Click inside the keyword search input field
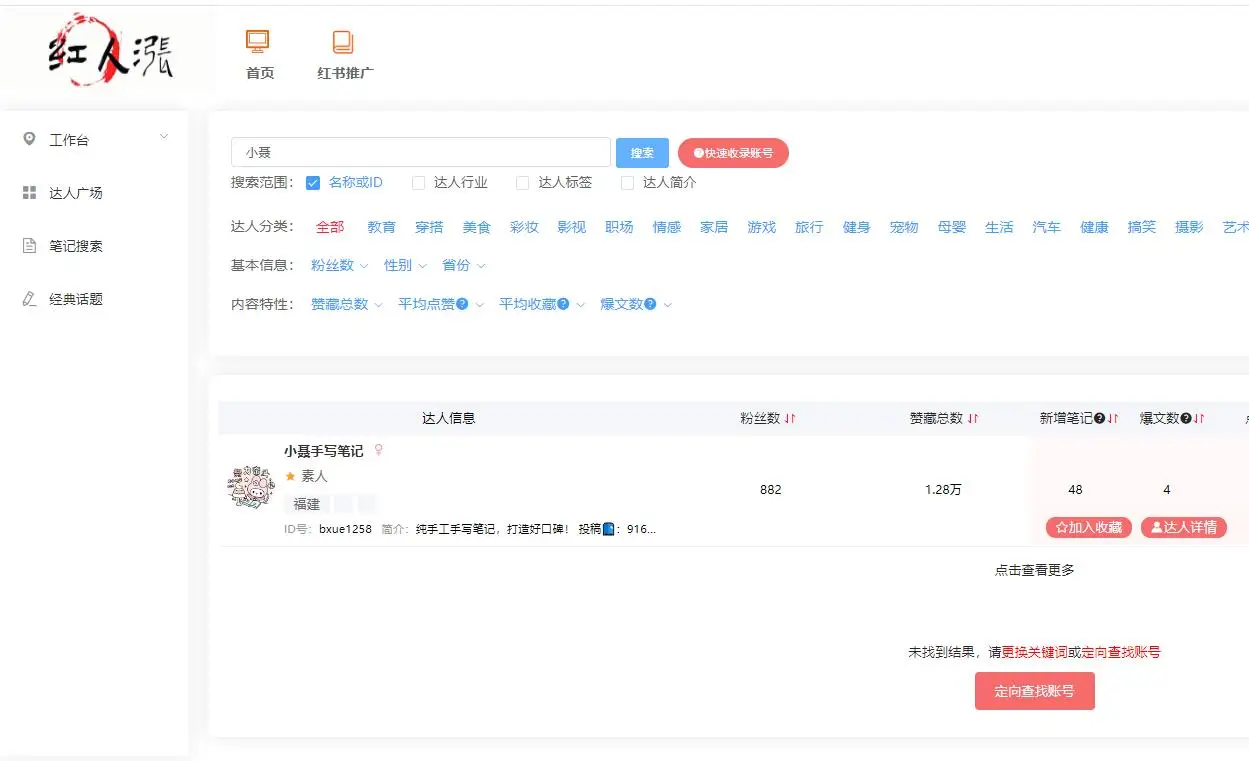 click(x=420, y=151)
